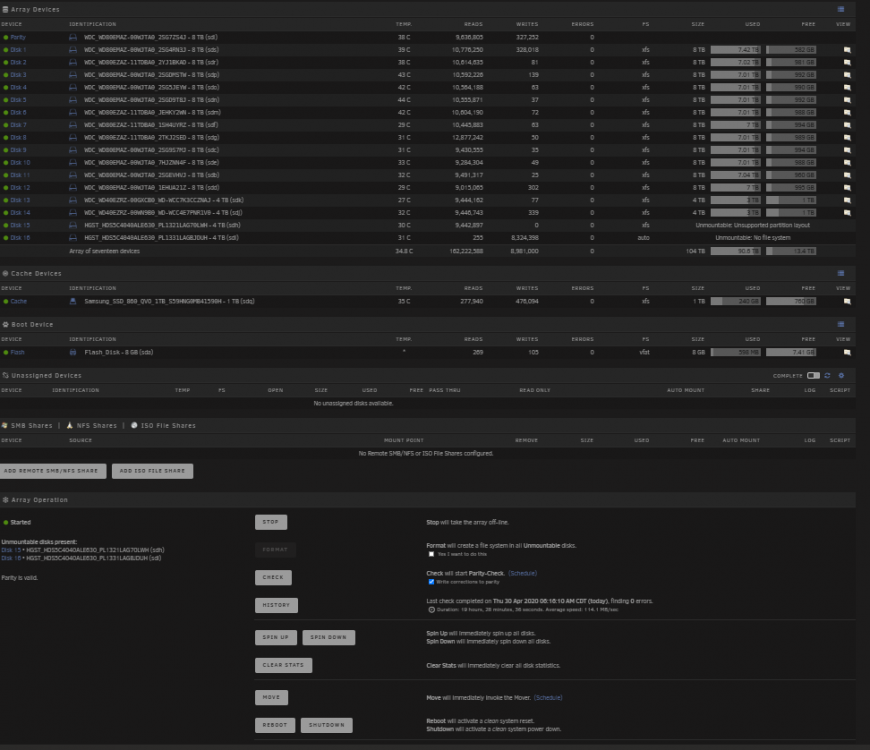Image resolution: width=870 pixels, height=750 pixels.
Task: Select 'Array of seventeen devices' summary row
Action: (x=427, y=251)
